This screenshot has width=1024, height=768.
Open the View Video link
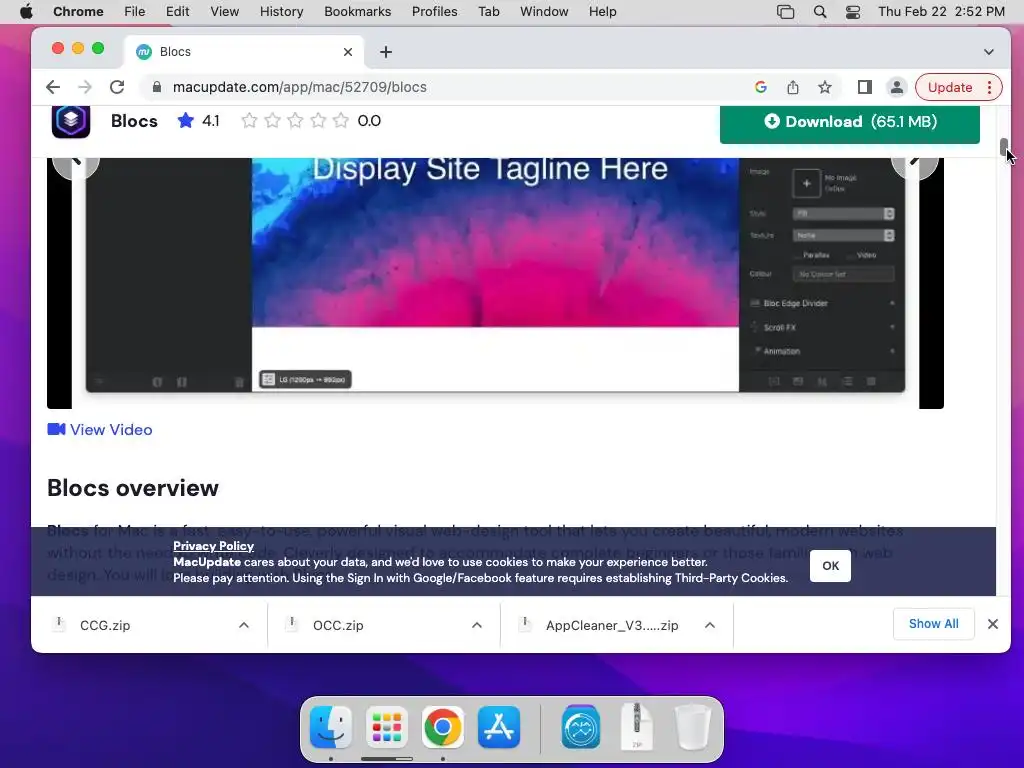pos(100,430)
